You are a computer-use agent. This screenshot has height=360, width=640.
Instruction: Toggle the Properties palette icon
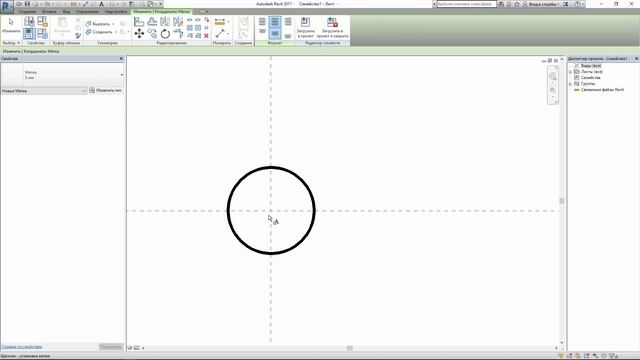pos(29,33)
